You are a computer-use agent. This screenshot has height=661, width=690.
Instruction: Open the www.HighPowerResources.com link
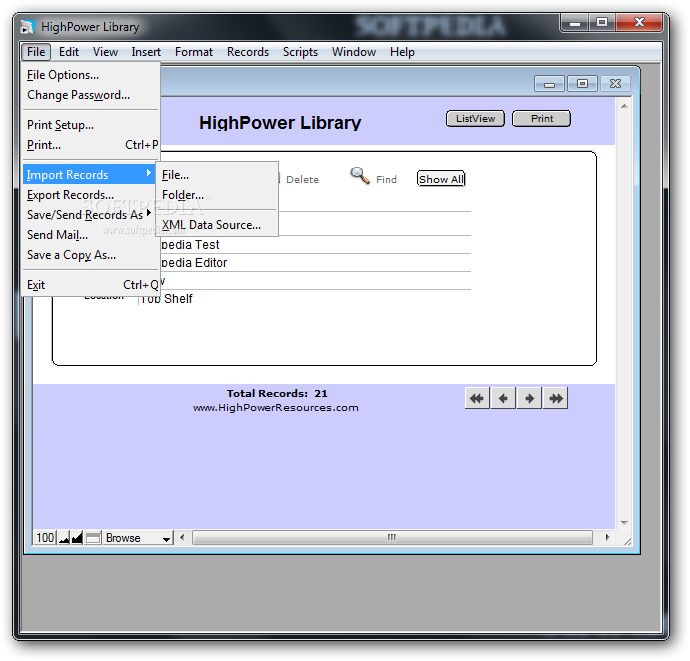[x=276, y=408]
